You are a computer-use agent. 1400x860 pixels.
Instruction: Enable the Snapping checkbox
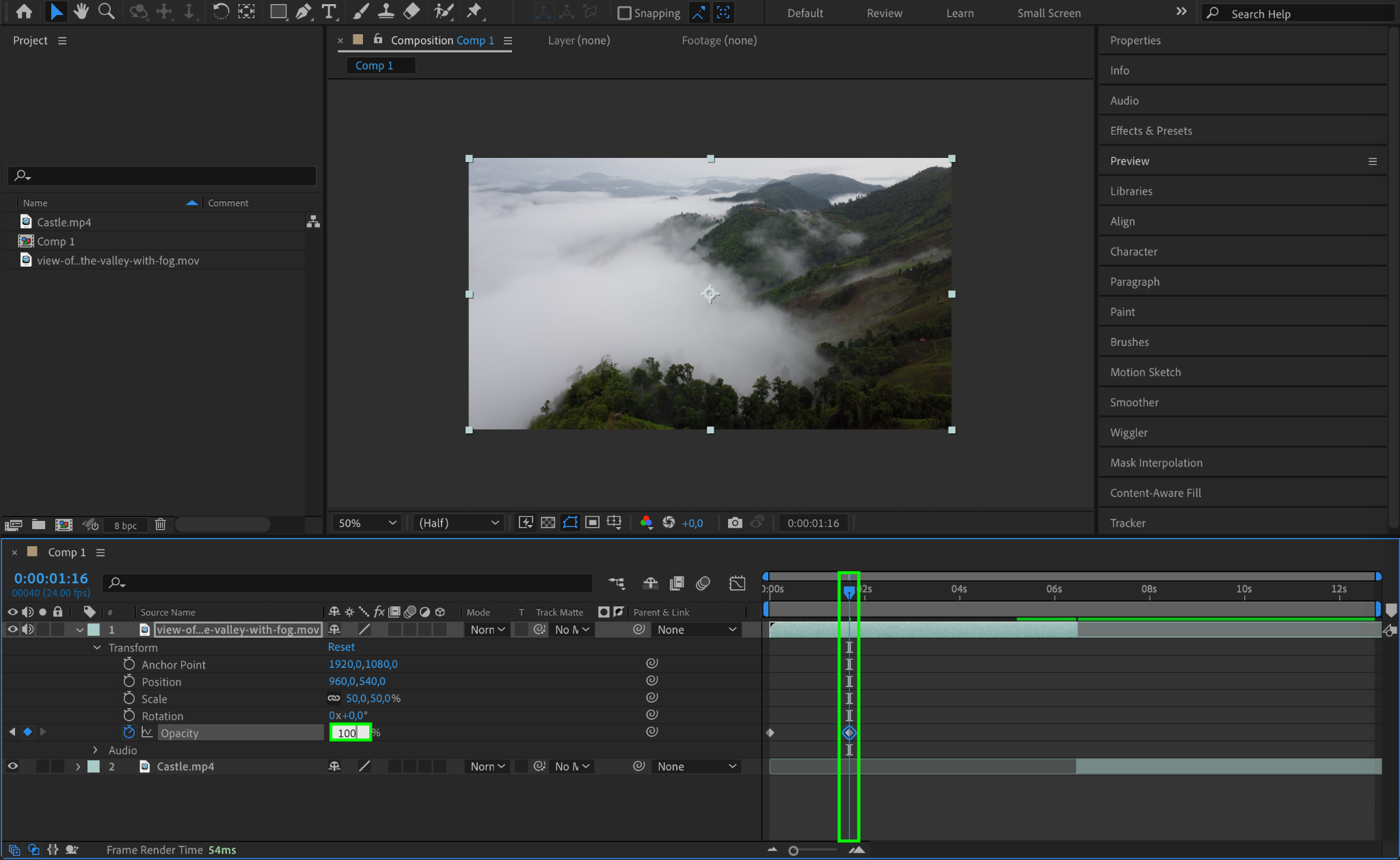coord(624,13)
